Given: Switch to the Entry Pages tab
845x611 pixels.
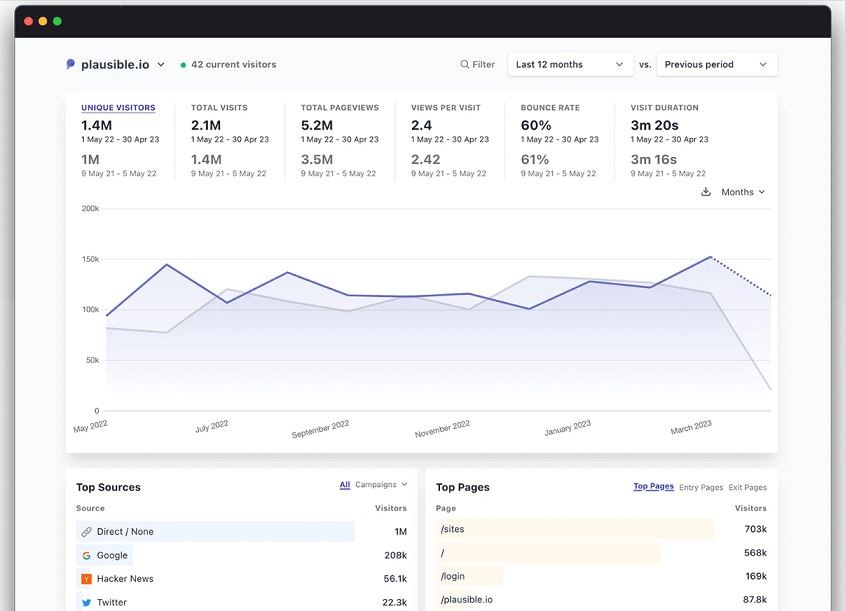Looking at the screenshot, I should (x=701, y=487).
